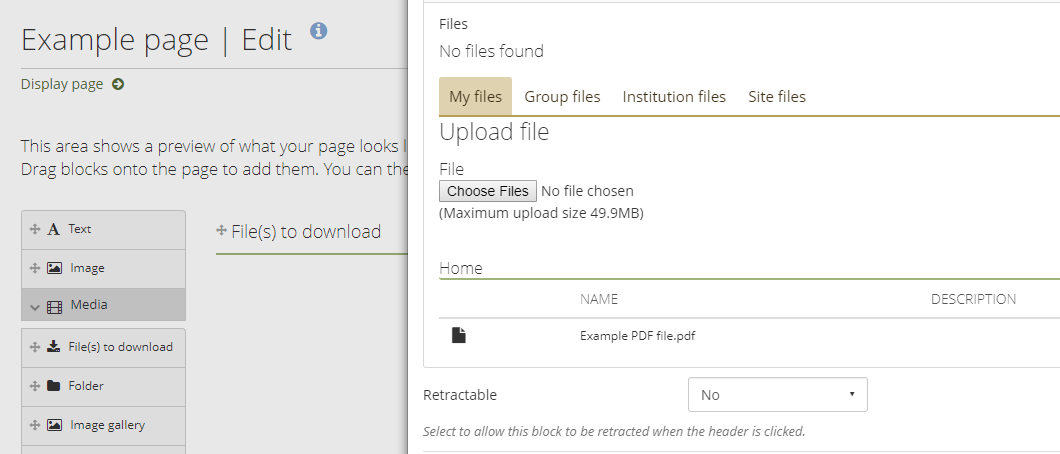Click the Folder block icon
Image resolution: width=1060 pixels, height=454 pixels.
[x=53, y=386]
